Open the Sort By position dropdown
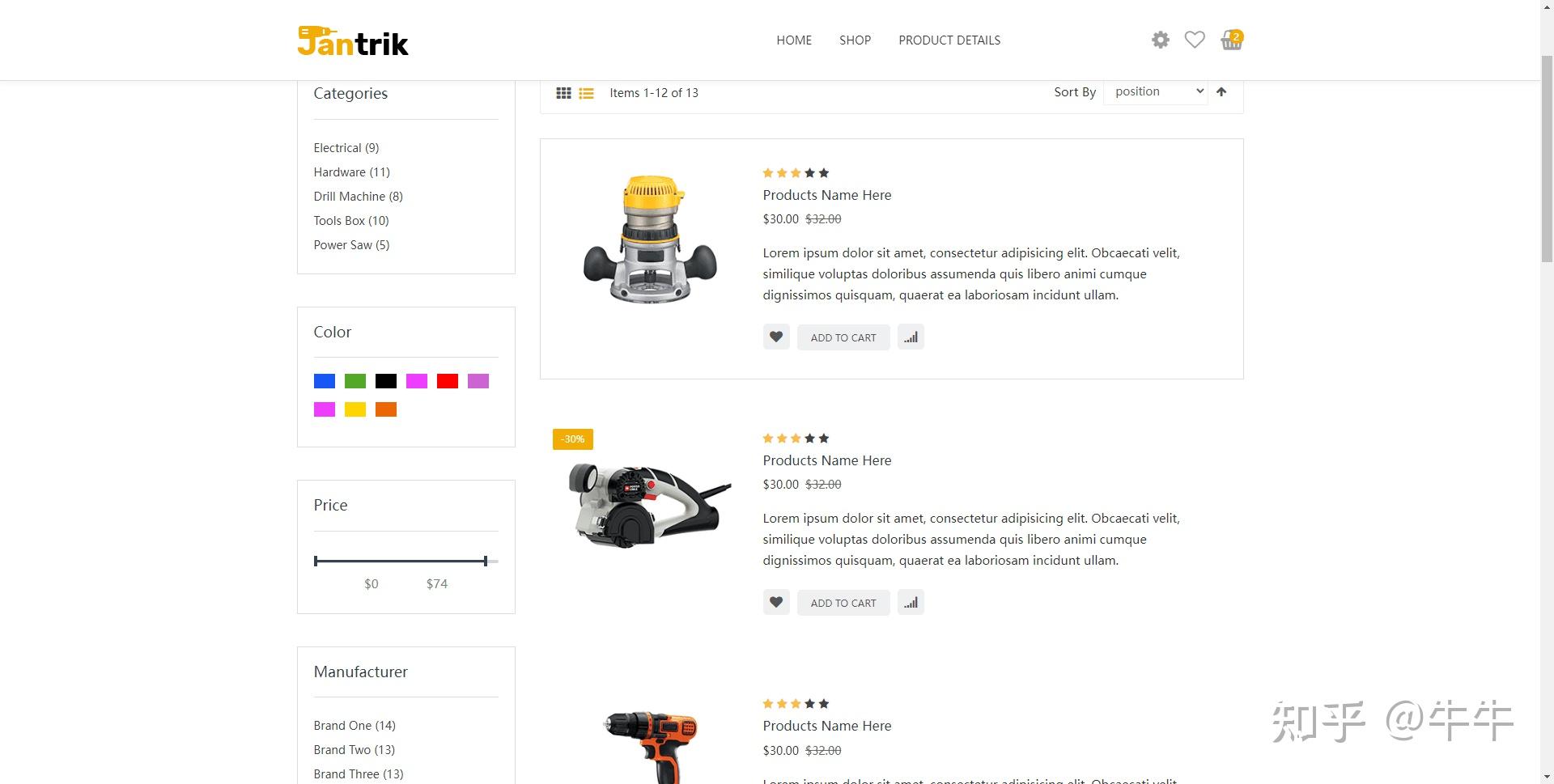Viewport: 1554px width, 784px height. (1156, 91)
